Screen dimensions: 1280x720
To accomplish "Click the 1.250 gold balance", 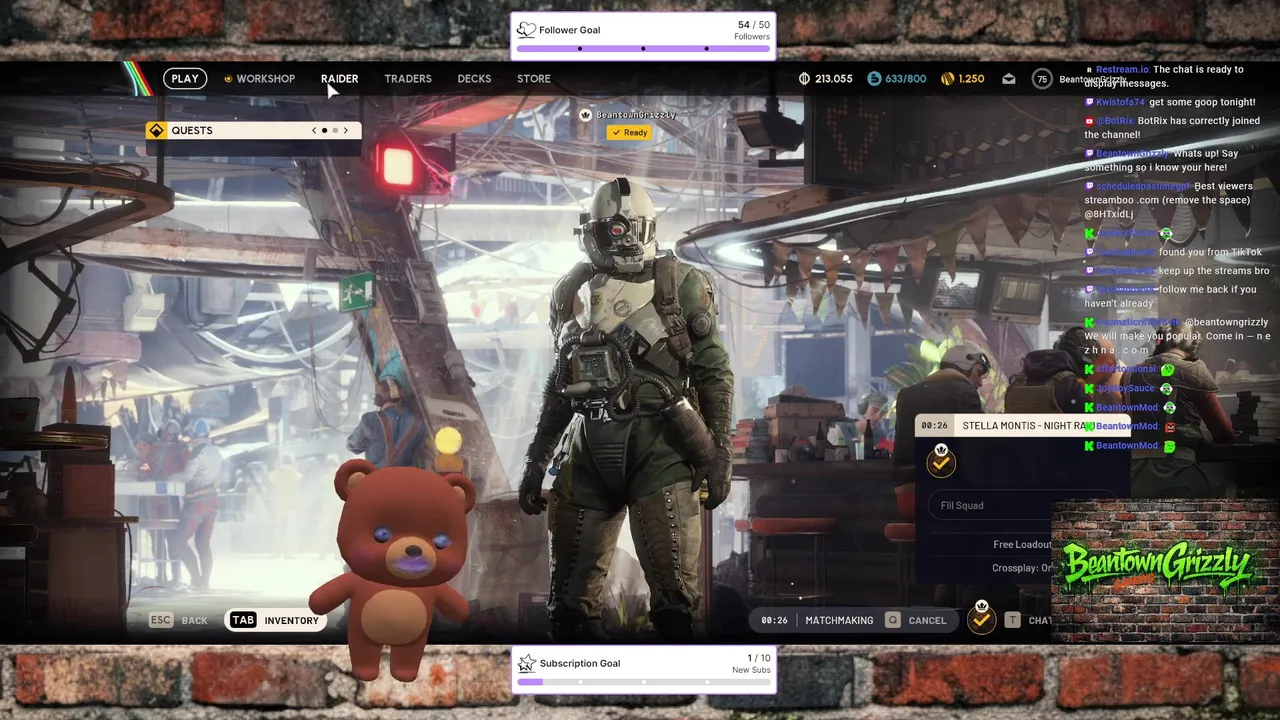I will point(971,79).
